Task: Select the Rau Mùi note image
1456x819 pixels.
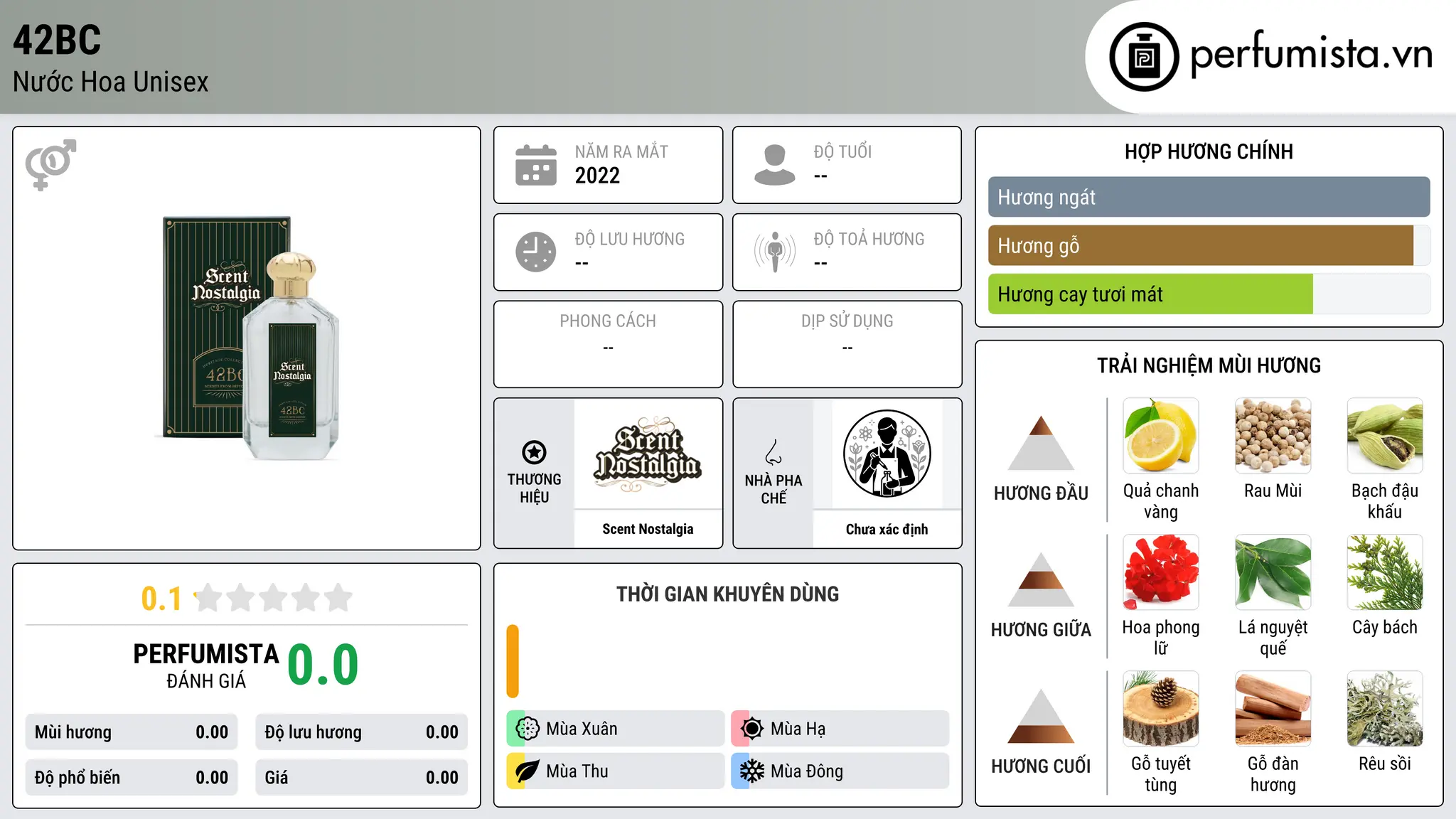Action: pyautogui.click(x=1273, y=436)
